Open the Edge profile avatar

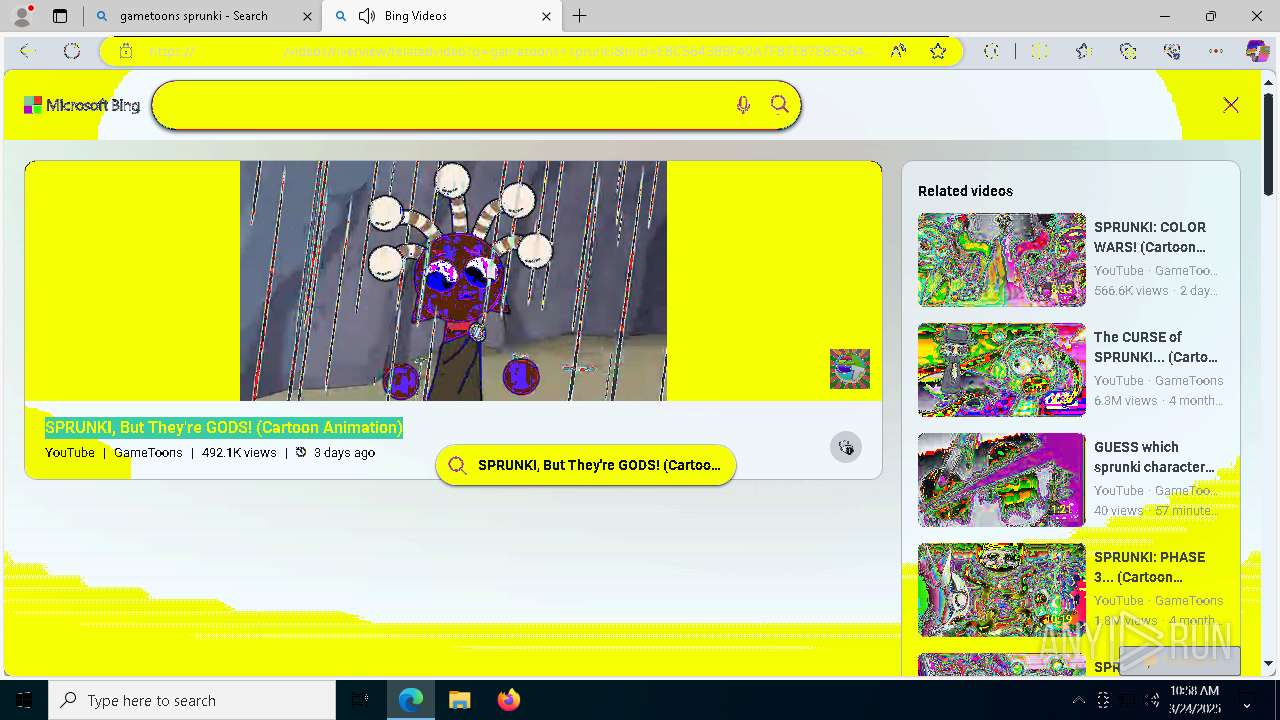pyautogui.click(x=22, y=16)
